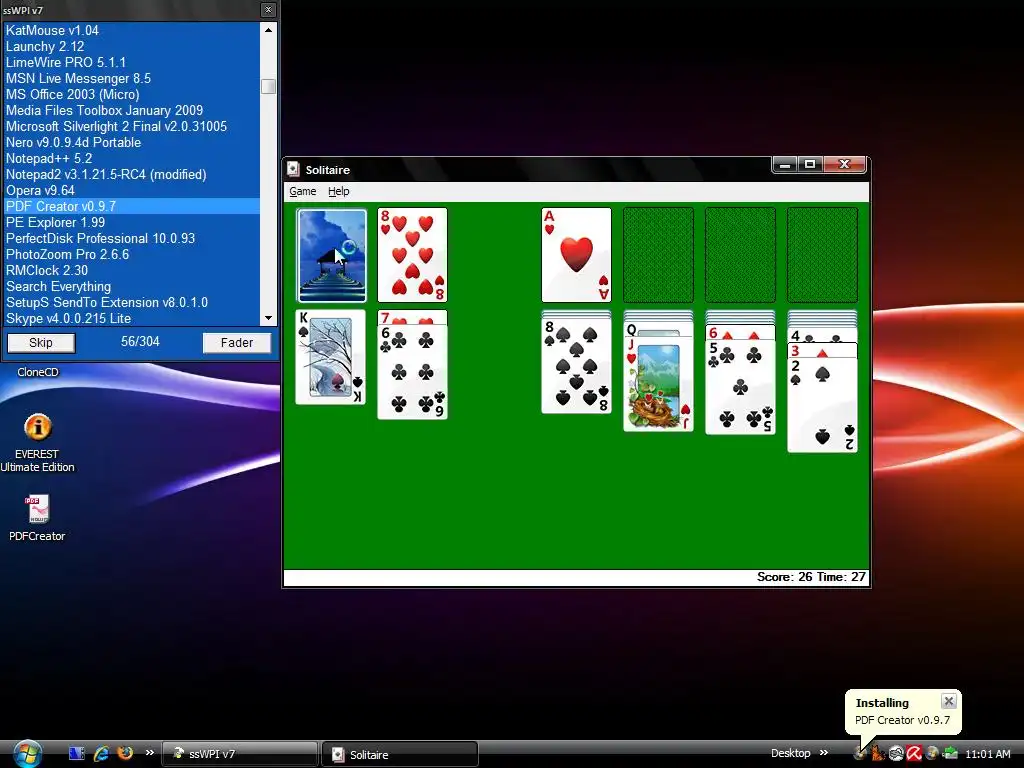Select Opera v9.64 entry
The width and height of the screenshot is (1024, 768).
[132, 190]
